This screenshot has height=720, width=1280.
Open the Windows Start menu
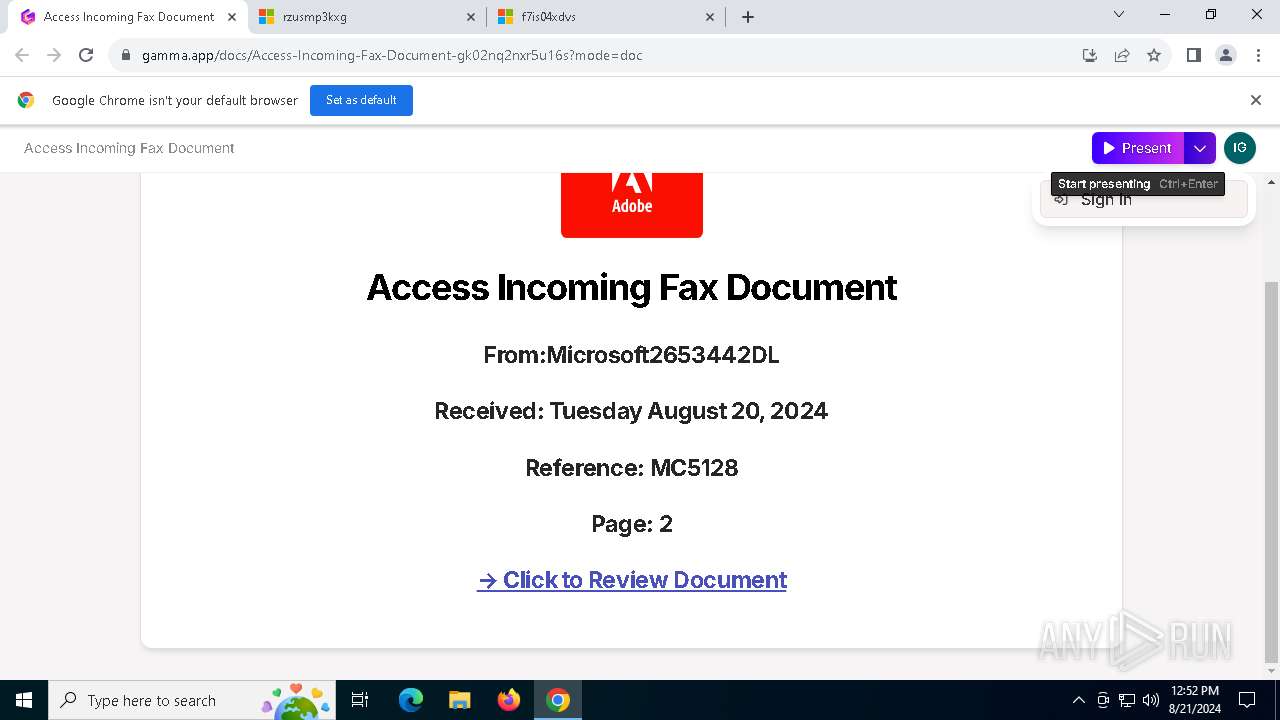(24, 700)
